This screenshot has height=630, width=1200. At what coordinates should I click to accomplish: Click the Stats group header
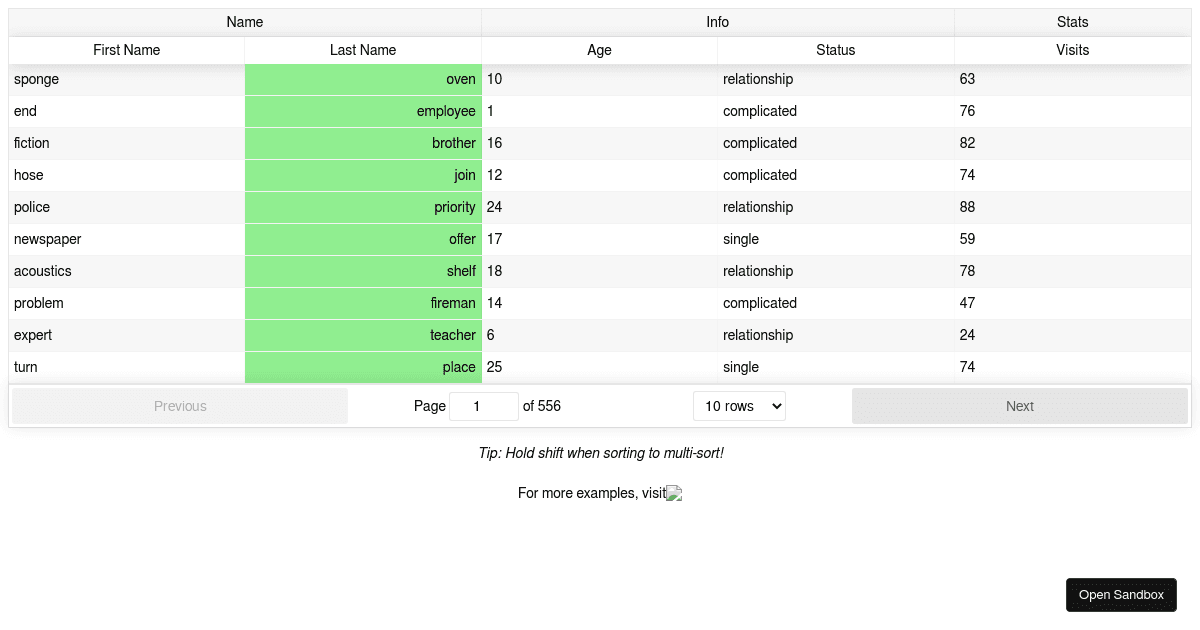pyautogui.click(x=1072, y=21)
